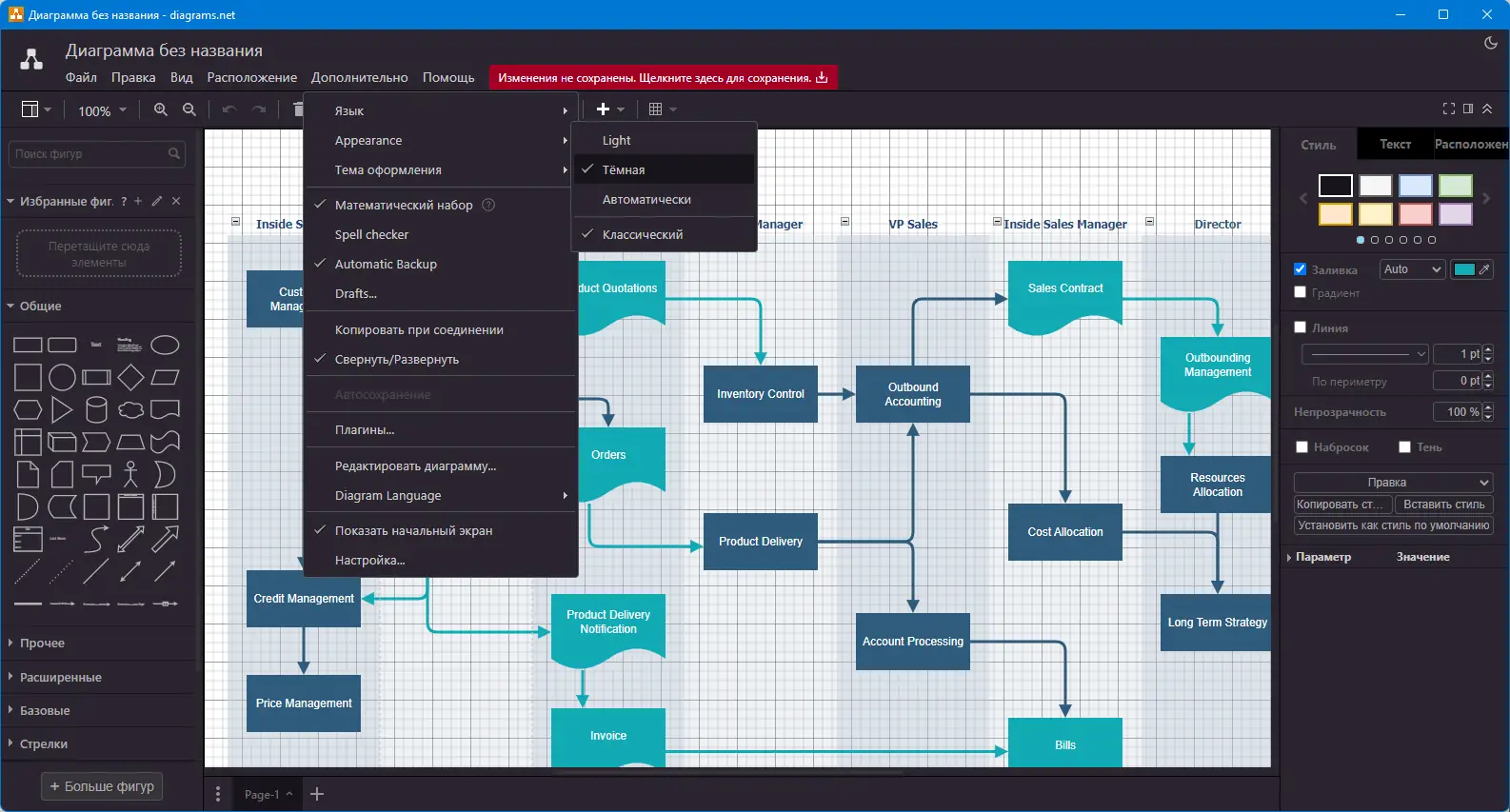Viewport: 1510px width, 812px height.
Task: Select the curved S connector shape
Action: [96, 540]
